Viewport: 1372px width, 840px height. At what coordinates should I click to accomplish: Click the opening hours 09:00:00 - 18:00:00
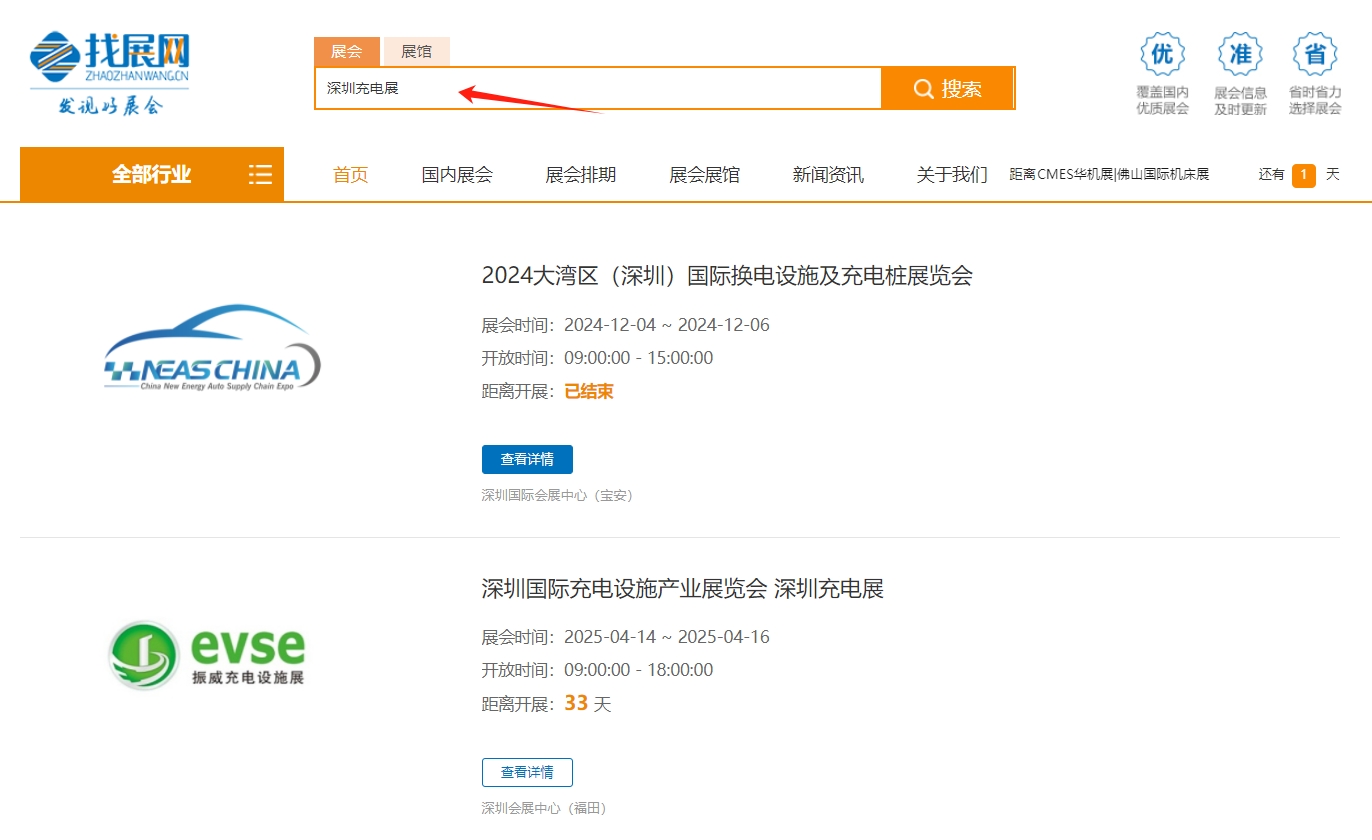[639, 670]
